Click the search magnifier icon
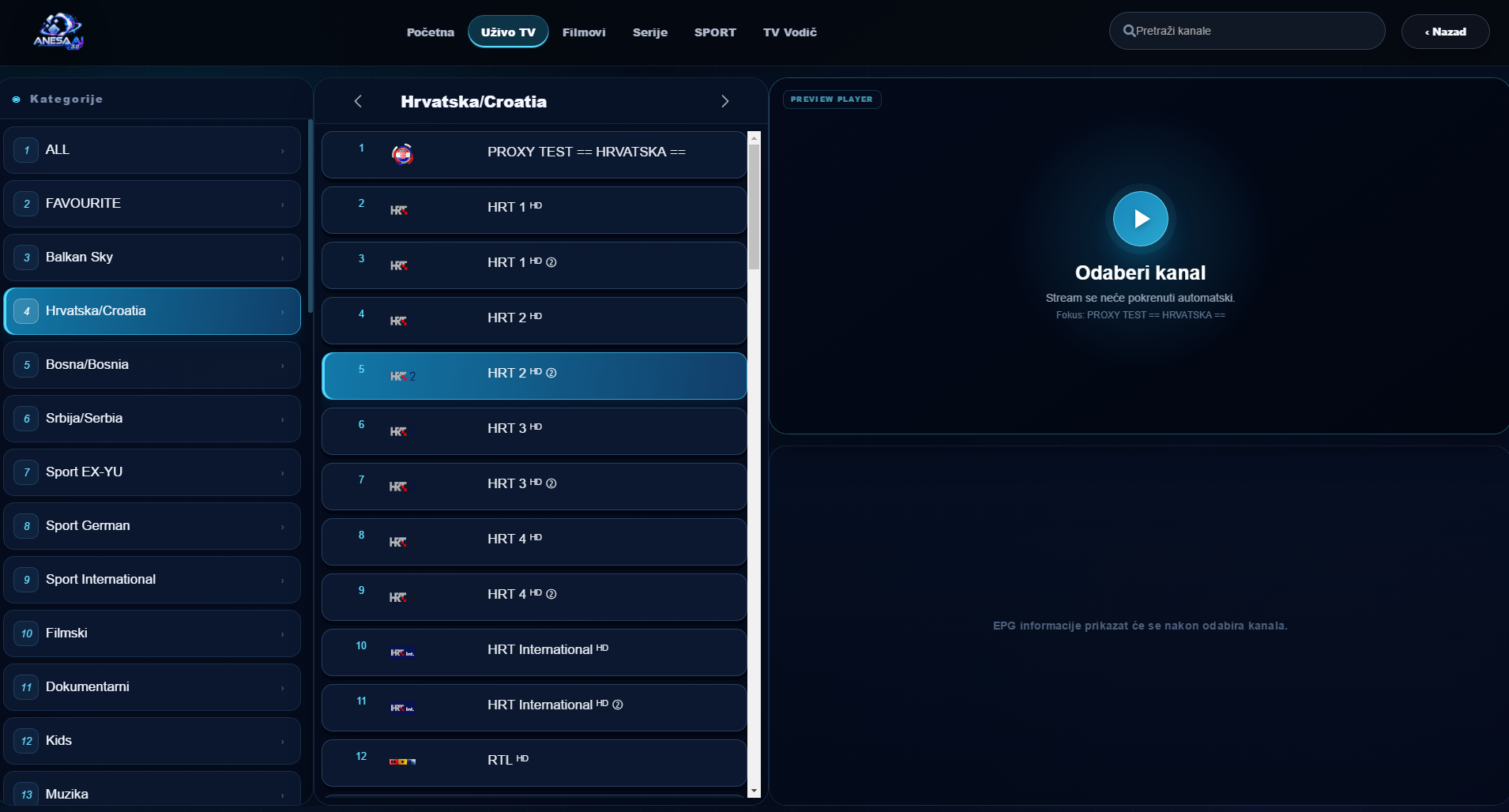Screen dimensions: 1509x812 tap(1129, 31)
